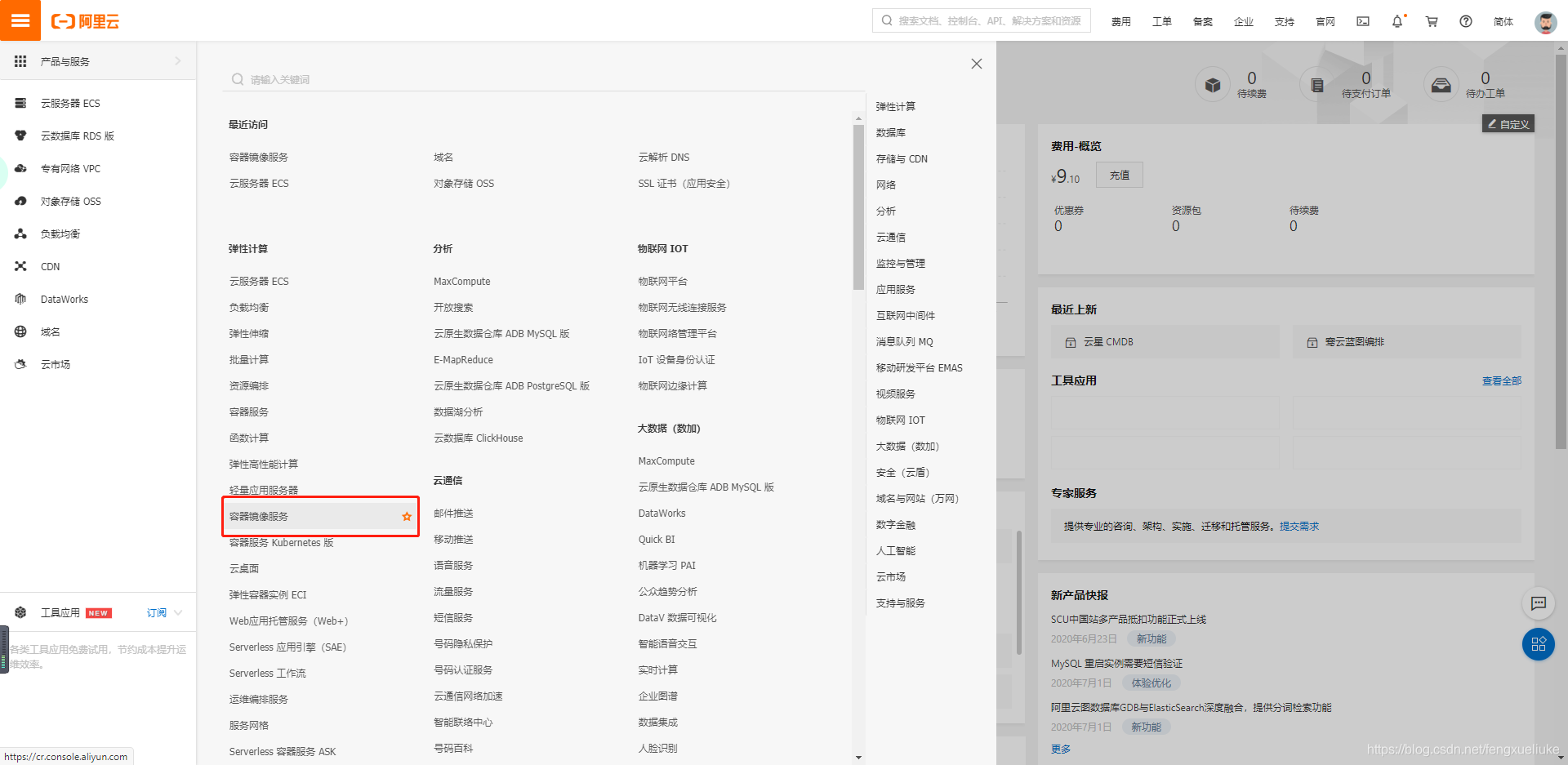Open the orange hamburger menu
This screenshot has height=765, width=1568.
coord(20,20)
